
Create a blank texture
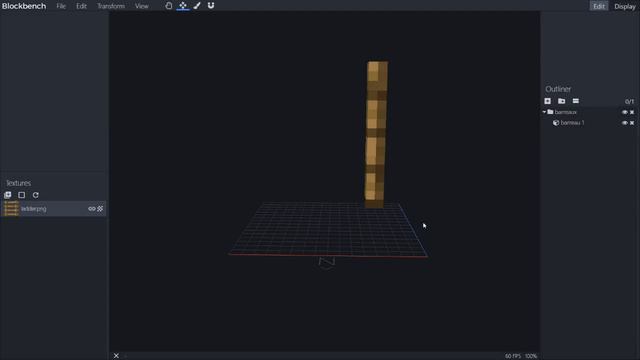22,195
